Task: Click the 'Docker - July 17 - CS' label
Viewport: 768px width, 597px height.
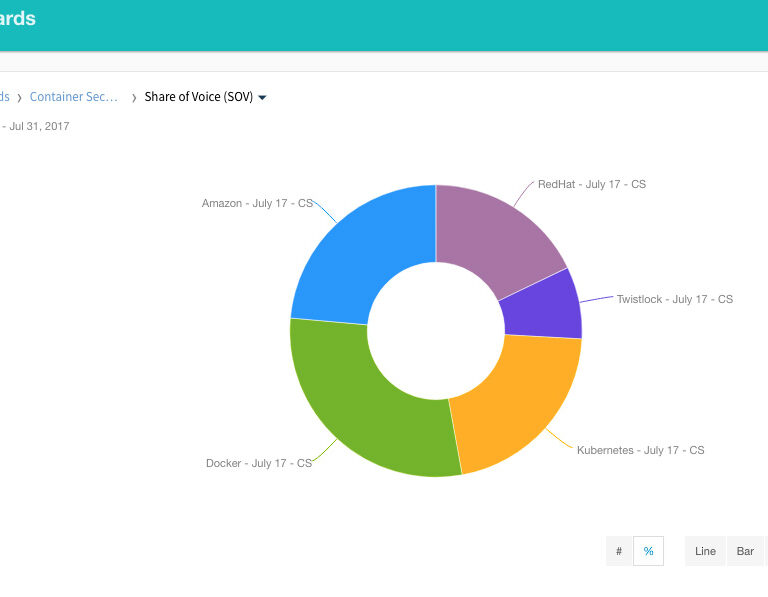Action: (259, 463)
